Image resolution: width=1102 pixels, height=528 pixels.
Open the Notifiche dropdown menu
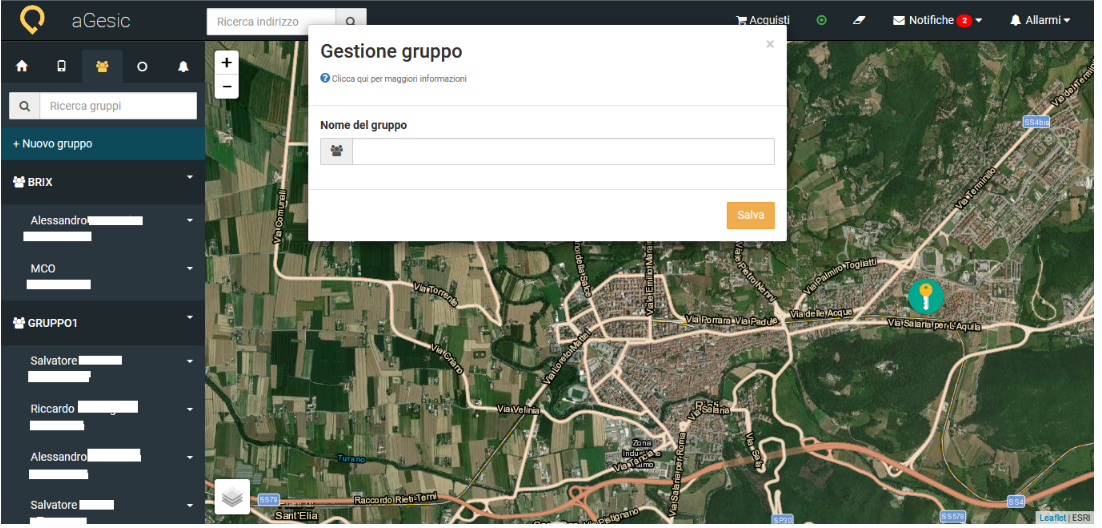pos(937,20)
